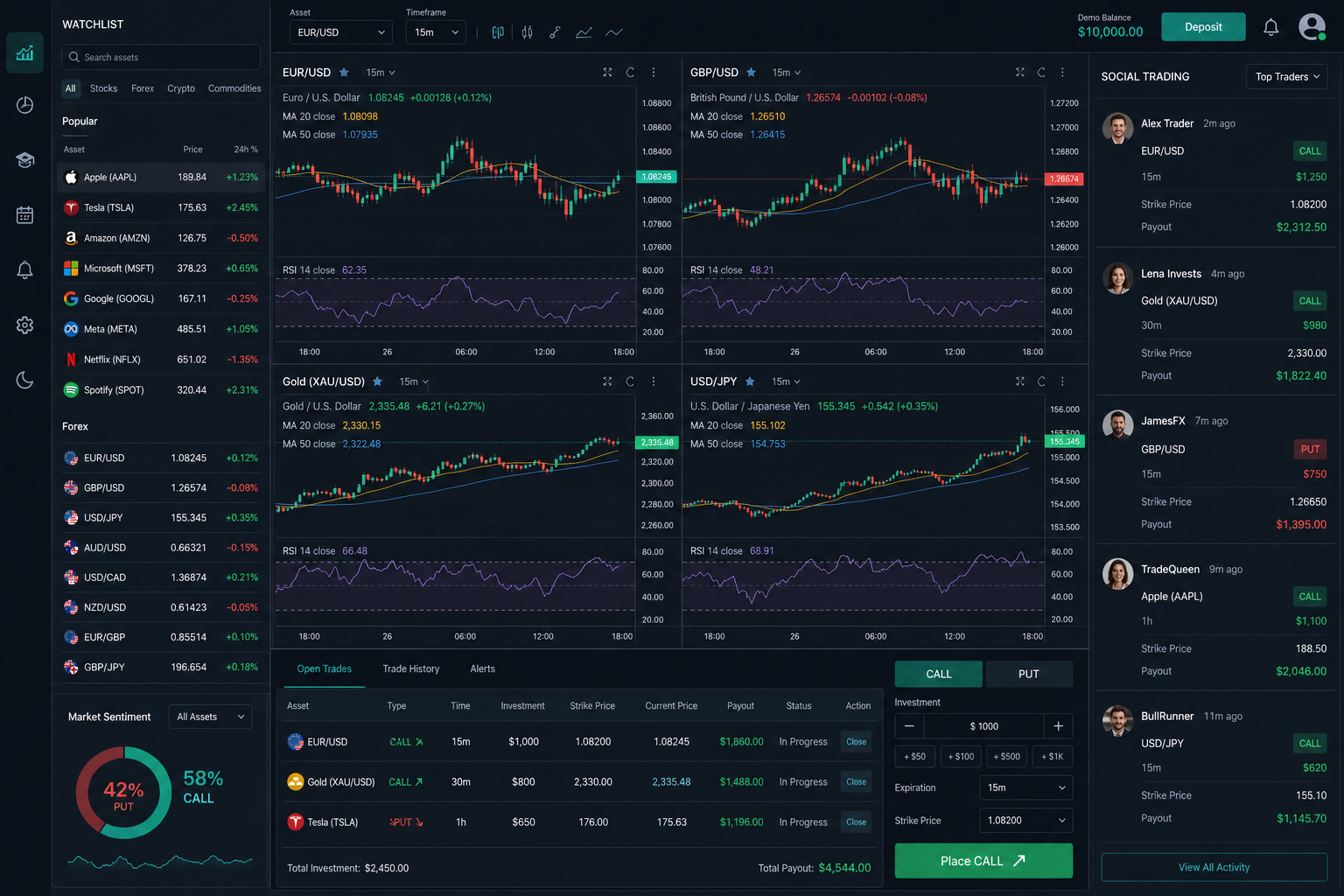Select the trend line chart icon
The height and width of the screenshot is (896, 1344).
point(584,32)
